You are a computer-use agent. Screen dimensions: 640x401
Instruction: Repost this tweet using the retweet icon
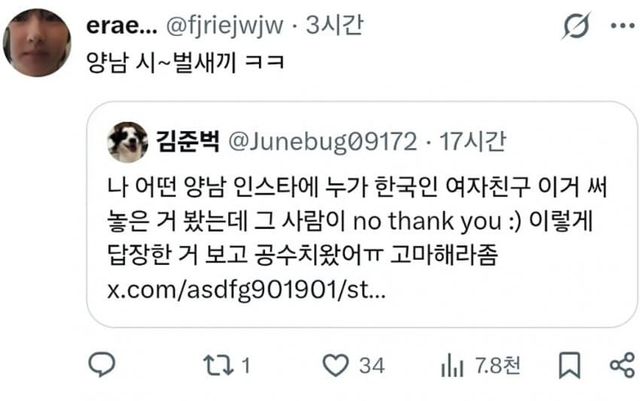point(218,365)
